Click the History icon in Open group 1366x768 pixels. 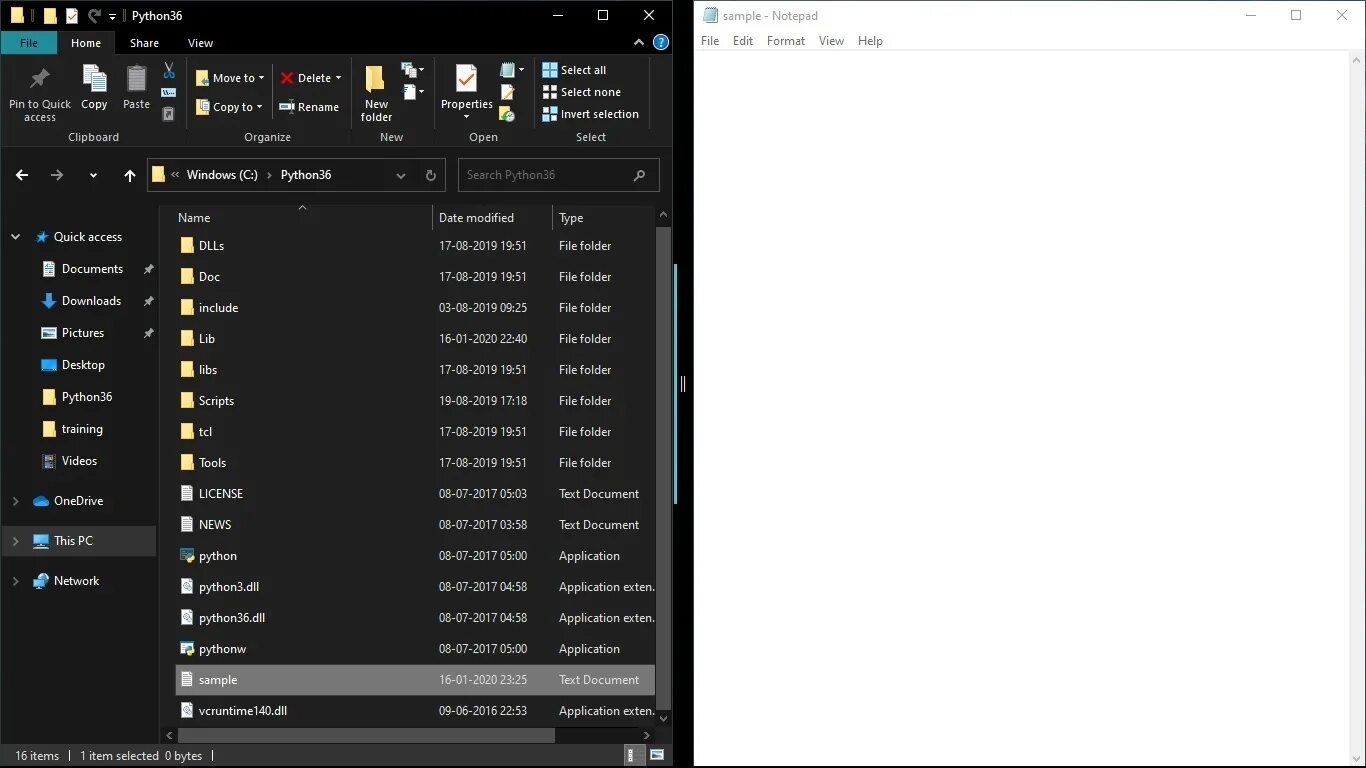coord(507,114)
